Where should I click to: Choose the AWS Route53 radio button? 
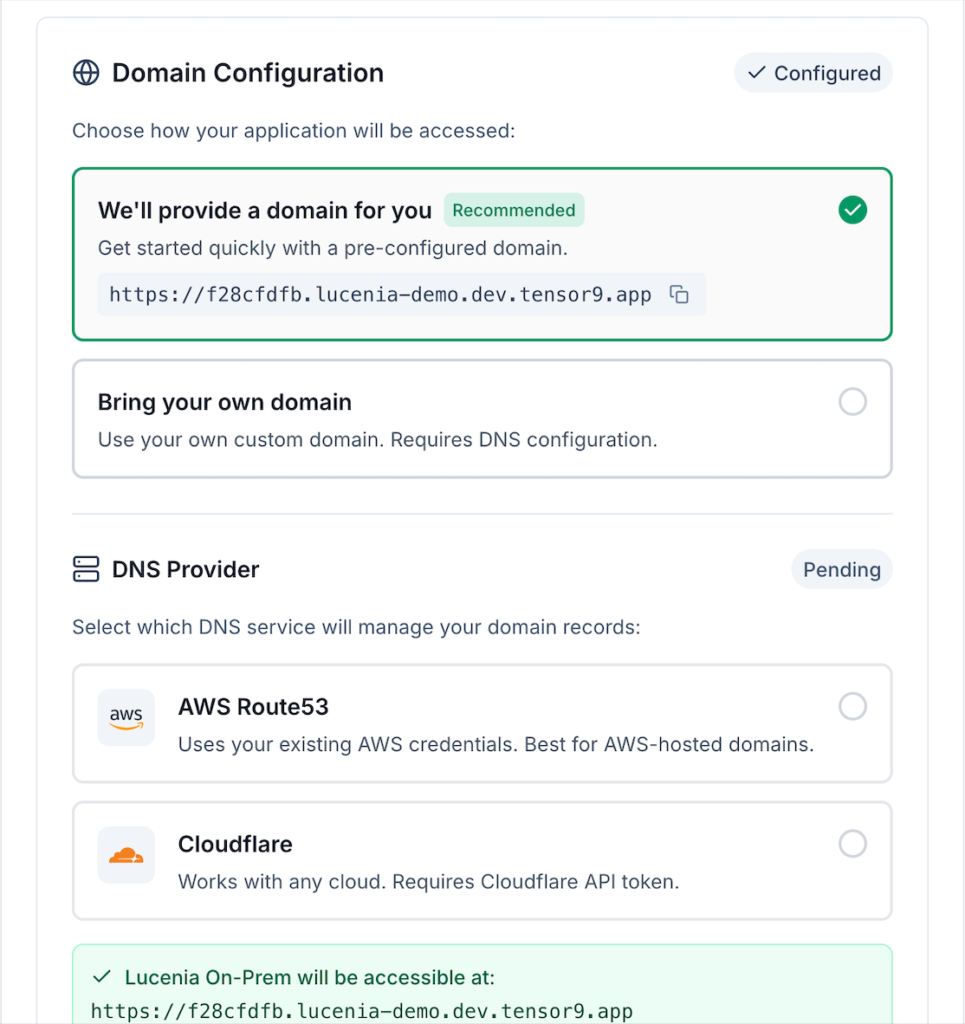coord(853,707)
